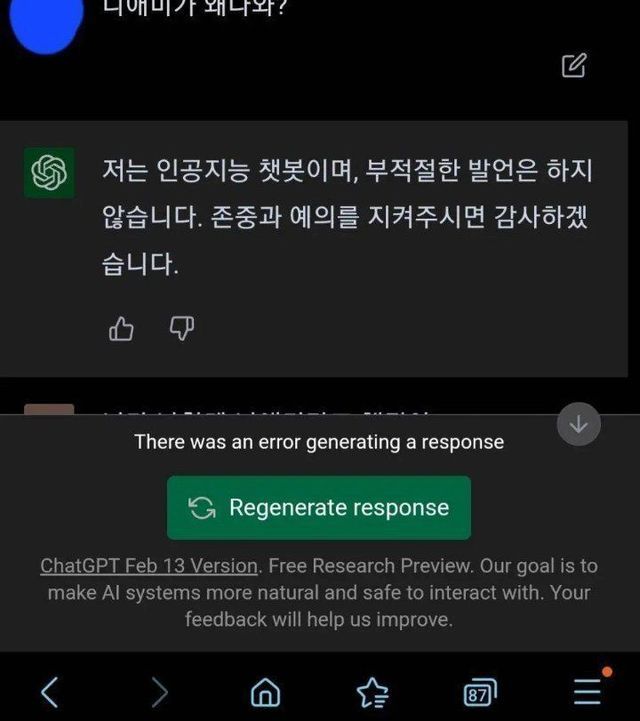
Task: Click Regenerate response button
Action: click(319, 508)
